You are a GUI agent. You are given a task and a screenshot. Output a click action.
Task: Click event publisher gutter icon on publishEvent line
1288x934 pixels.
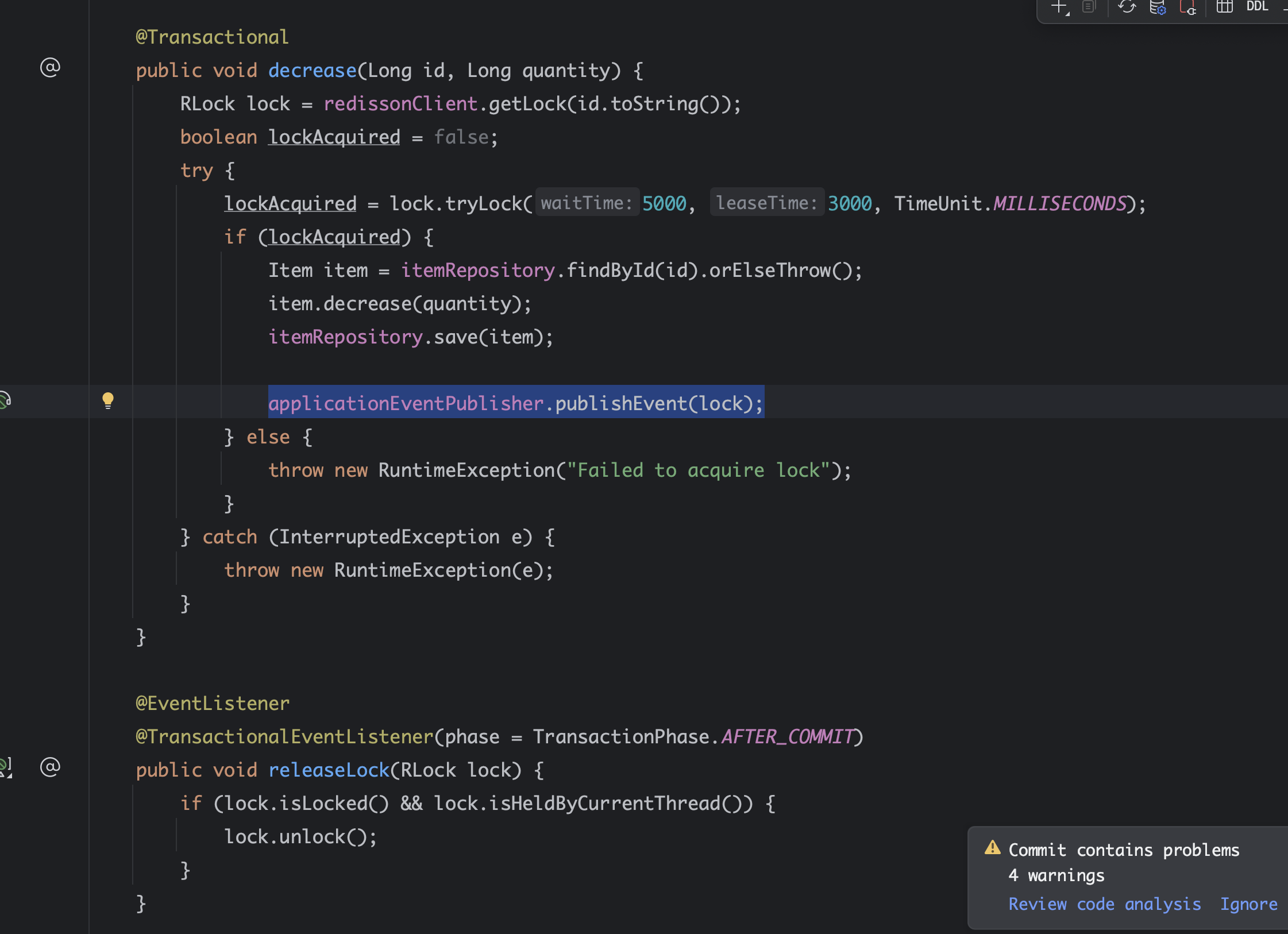pos(5,400)
